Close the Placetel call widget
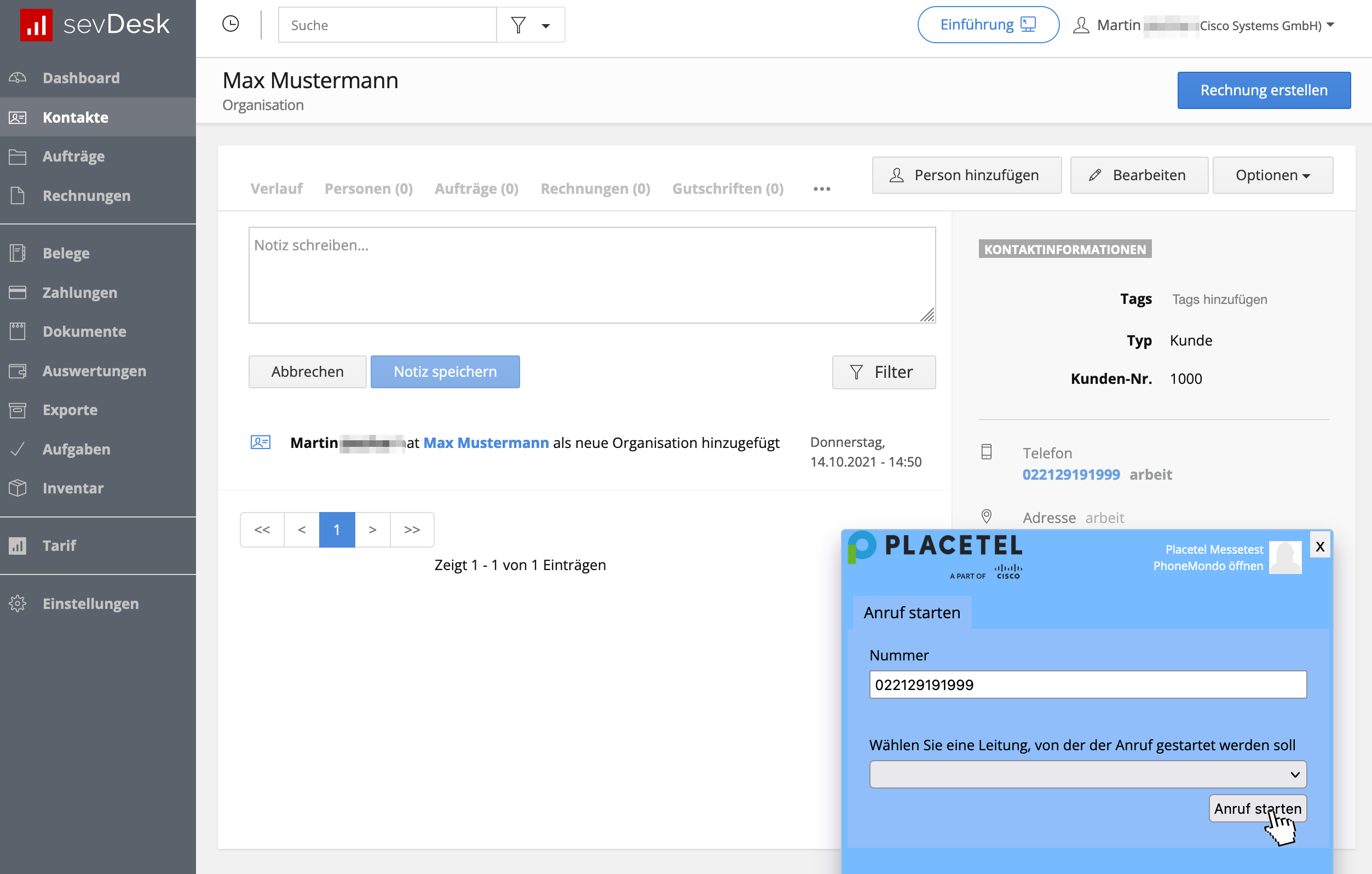Screen dimensions: 1372x874 tap(1320, 547)
